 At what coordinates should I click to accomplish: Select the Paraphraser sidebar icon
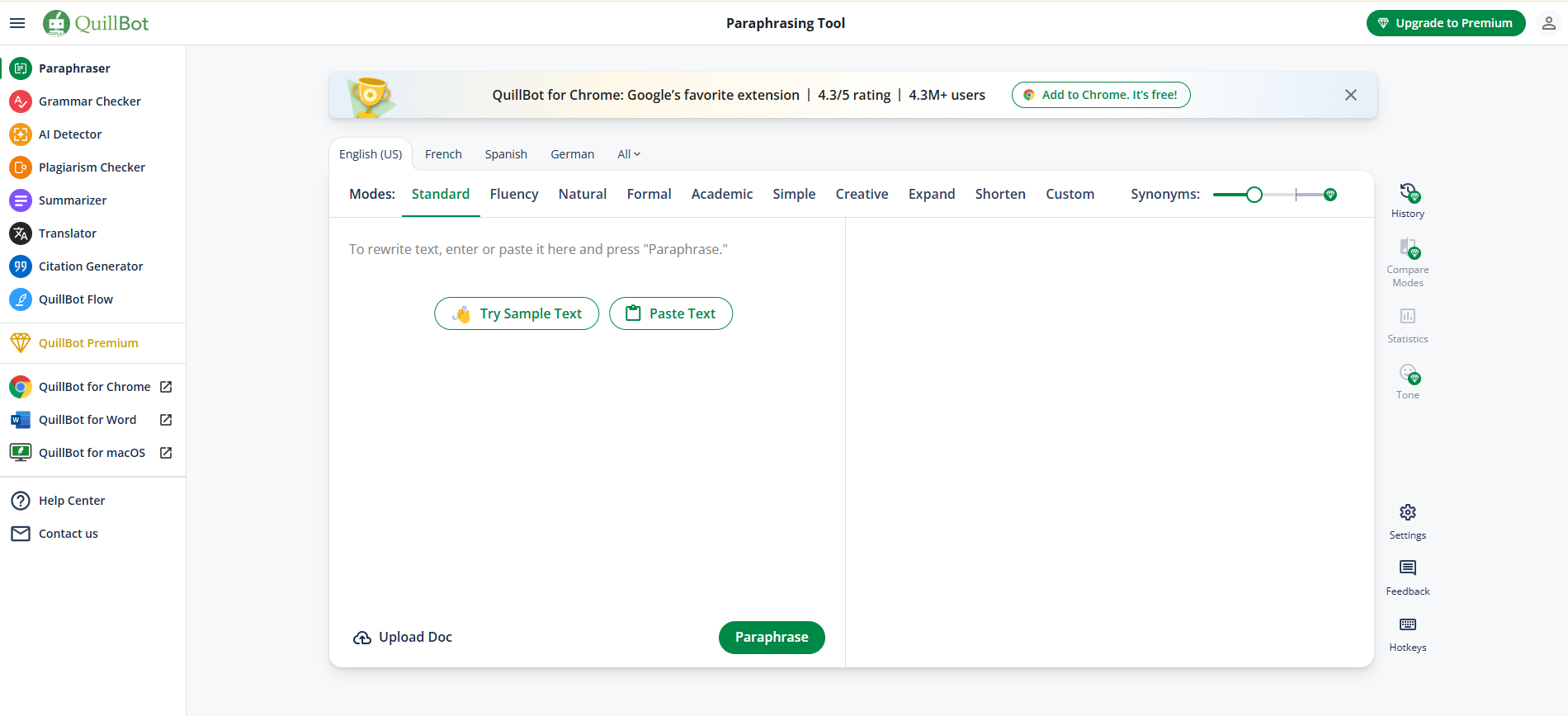pos(21,68)
